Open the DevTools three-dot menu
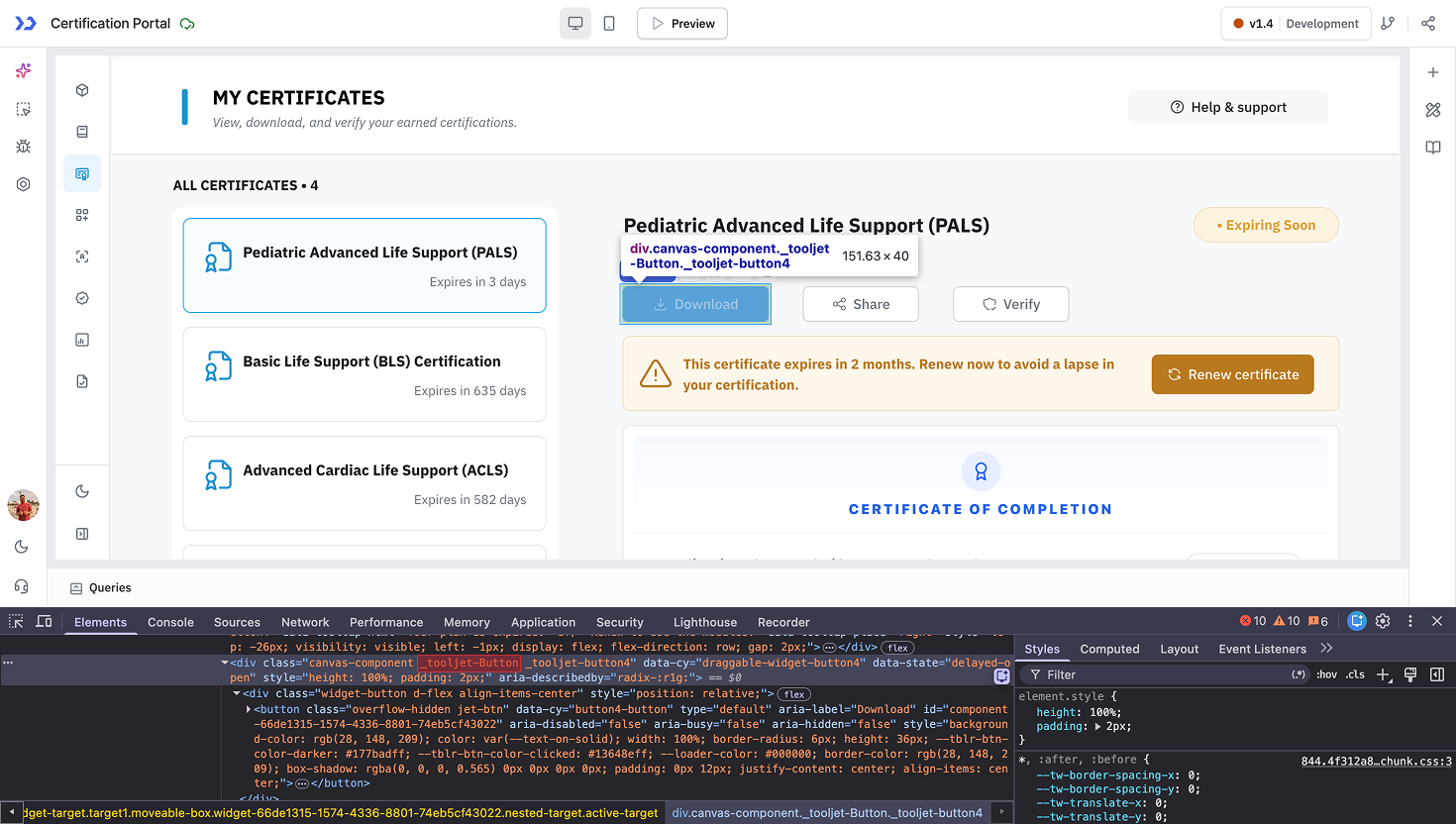The image size is (1456, 824). (x=1410, y=621)
